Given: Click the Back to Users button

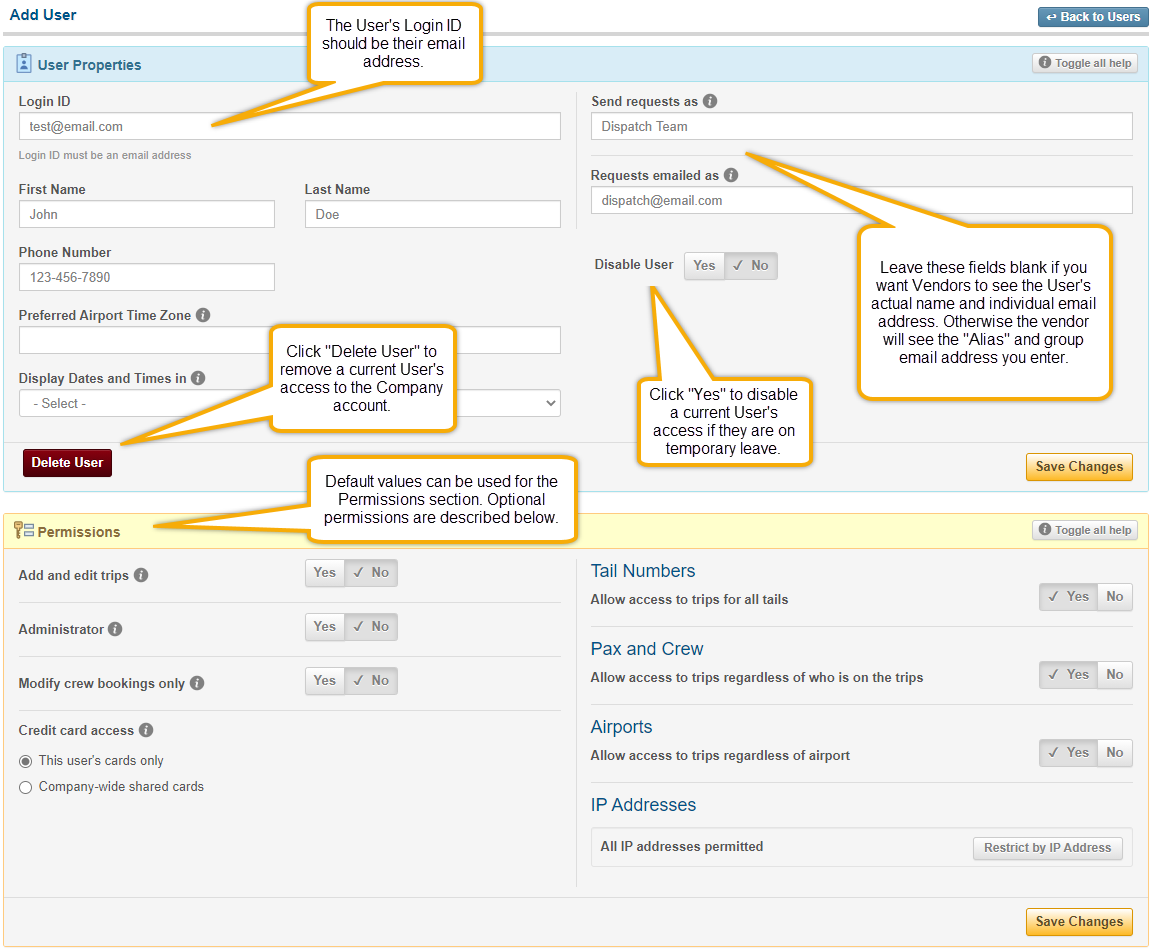Looking at the screenshot, I should 1093,16.
